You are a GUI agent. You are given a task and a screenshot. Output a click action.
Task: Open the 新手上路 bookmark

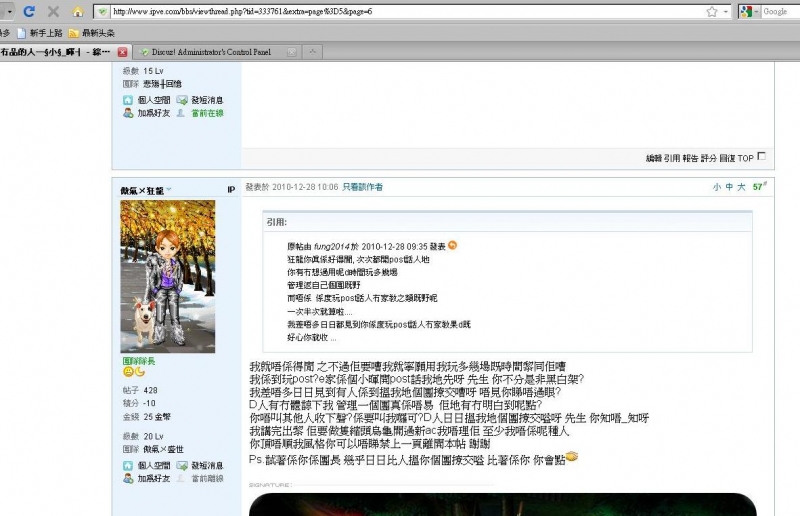click(41, 32)
